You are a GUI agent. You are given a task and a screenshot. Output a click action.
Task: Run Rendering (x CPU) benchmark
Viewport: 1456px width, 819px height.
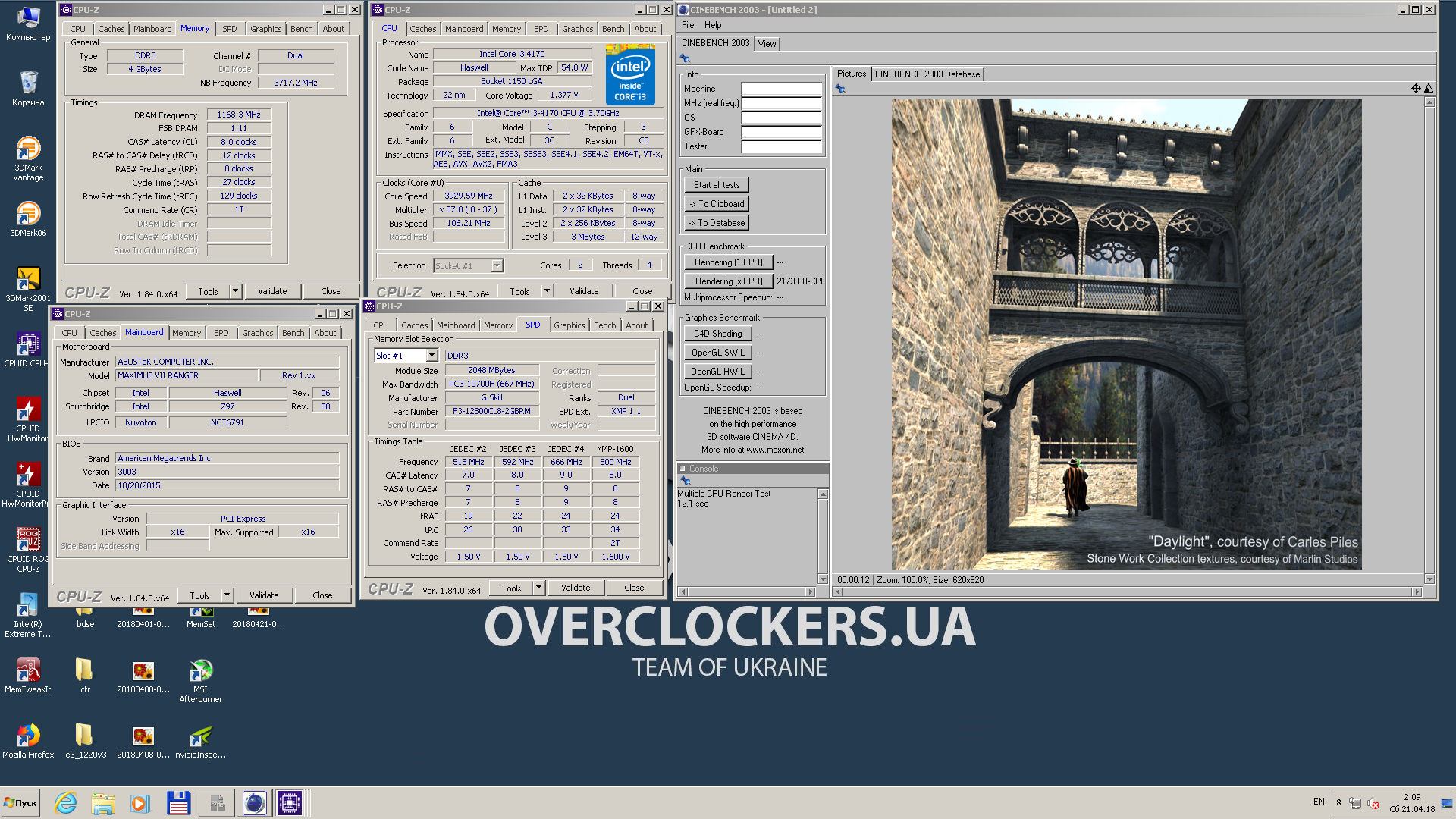click(x=729, y=281)
